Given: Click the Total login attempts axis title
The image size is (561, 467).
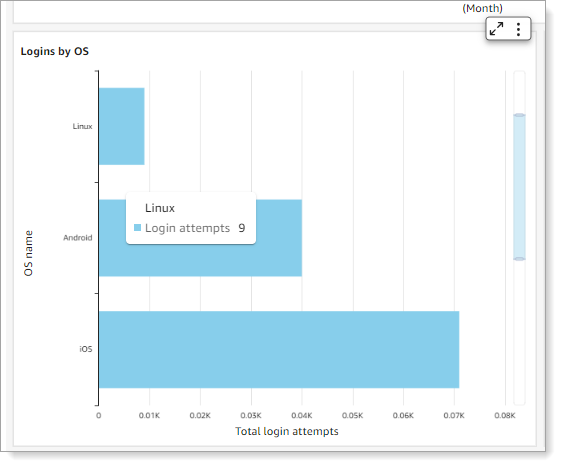Looking at the screenshot, I should coord(287,431).
